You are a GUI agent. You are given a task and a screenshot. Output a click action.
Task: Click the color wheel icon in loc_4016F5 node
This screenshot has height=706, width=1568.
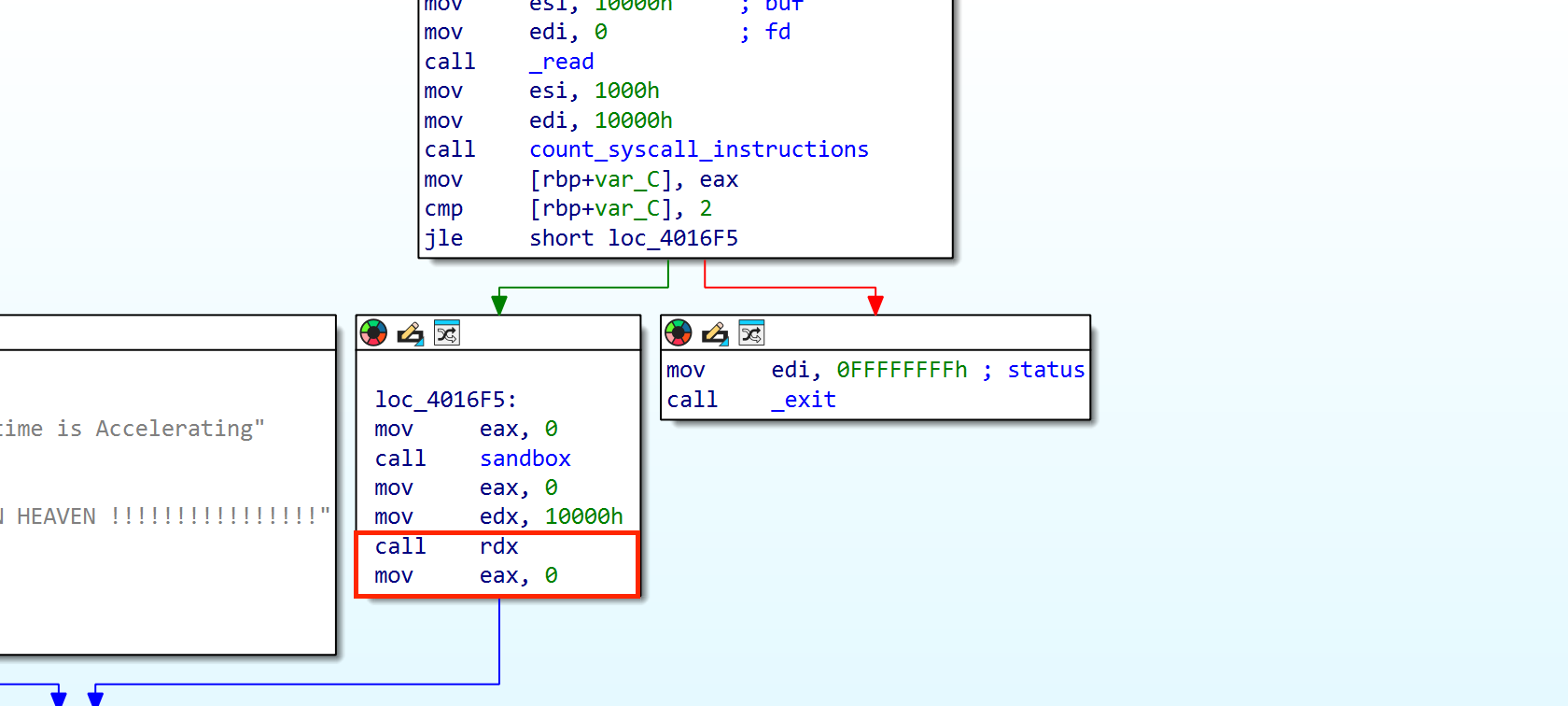click(373, 332)
